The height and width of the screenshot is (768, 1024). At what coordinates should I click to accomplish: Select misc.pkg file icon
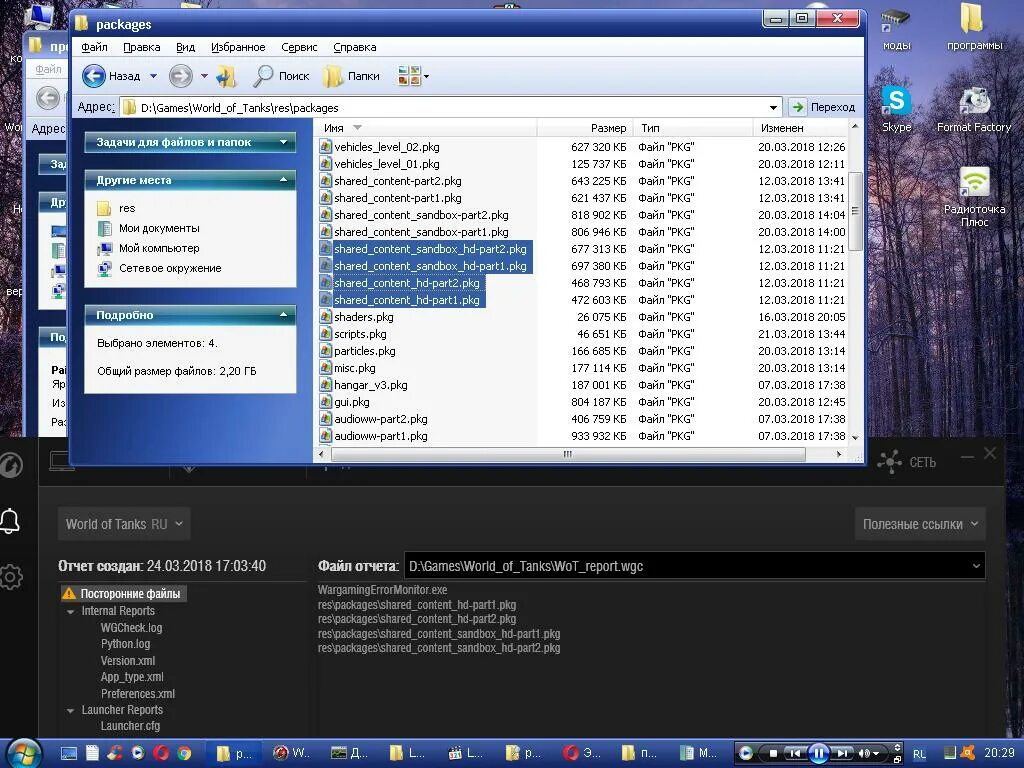pyautogui.click(x=325, y=368)
